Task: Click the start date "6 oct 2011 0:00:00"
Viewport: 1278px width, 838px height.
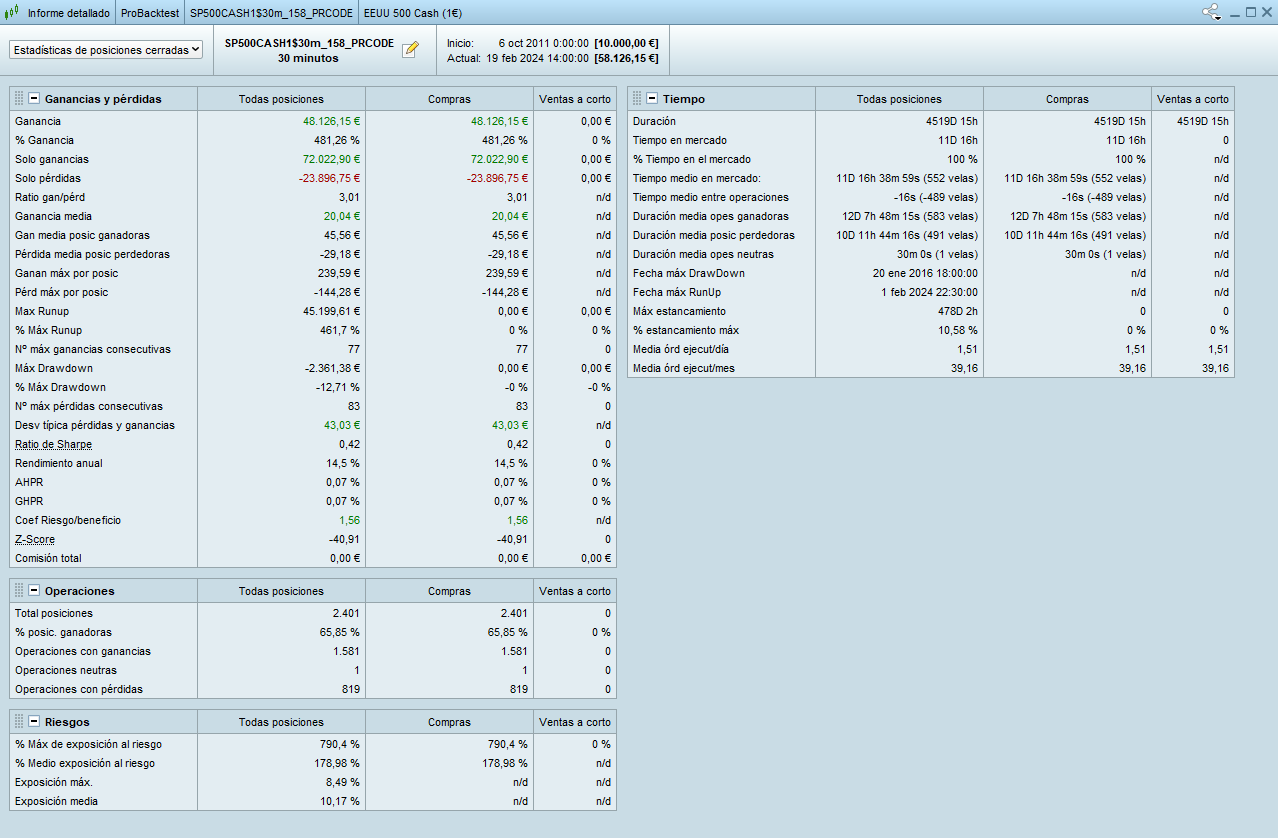Action: (x=543, y=43)
